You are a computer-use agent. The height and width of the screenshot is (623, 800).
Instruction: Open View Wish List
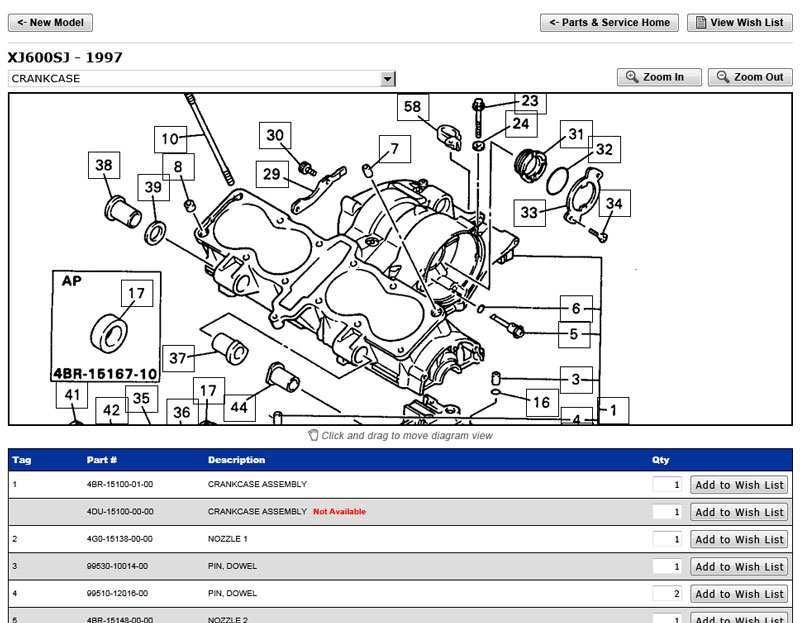pyautogui.click(x=740, y=22)
